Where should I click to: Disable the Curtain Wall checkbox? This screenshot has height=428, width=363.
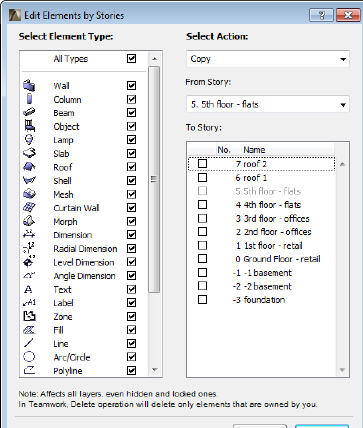(x=131, y=208)
